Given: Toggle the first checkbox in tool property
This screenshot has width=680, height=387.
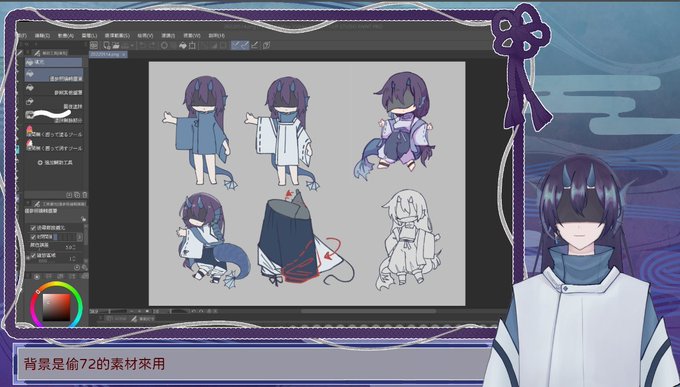Looking at the screenshot, I should [33, 228].
